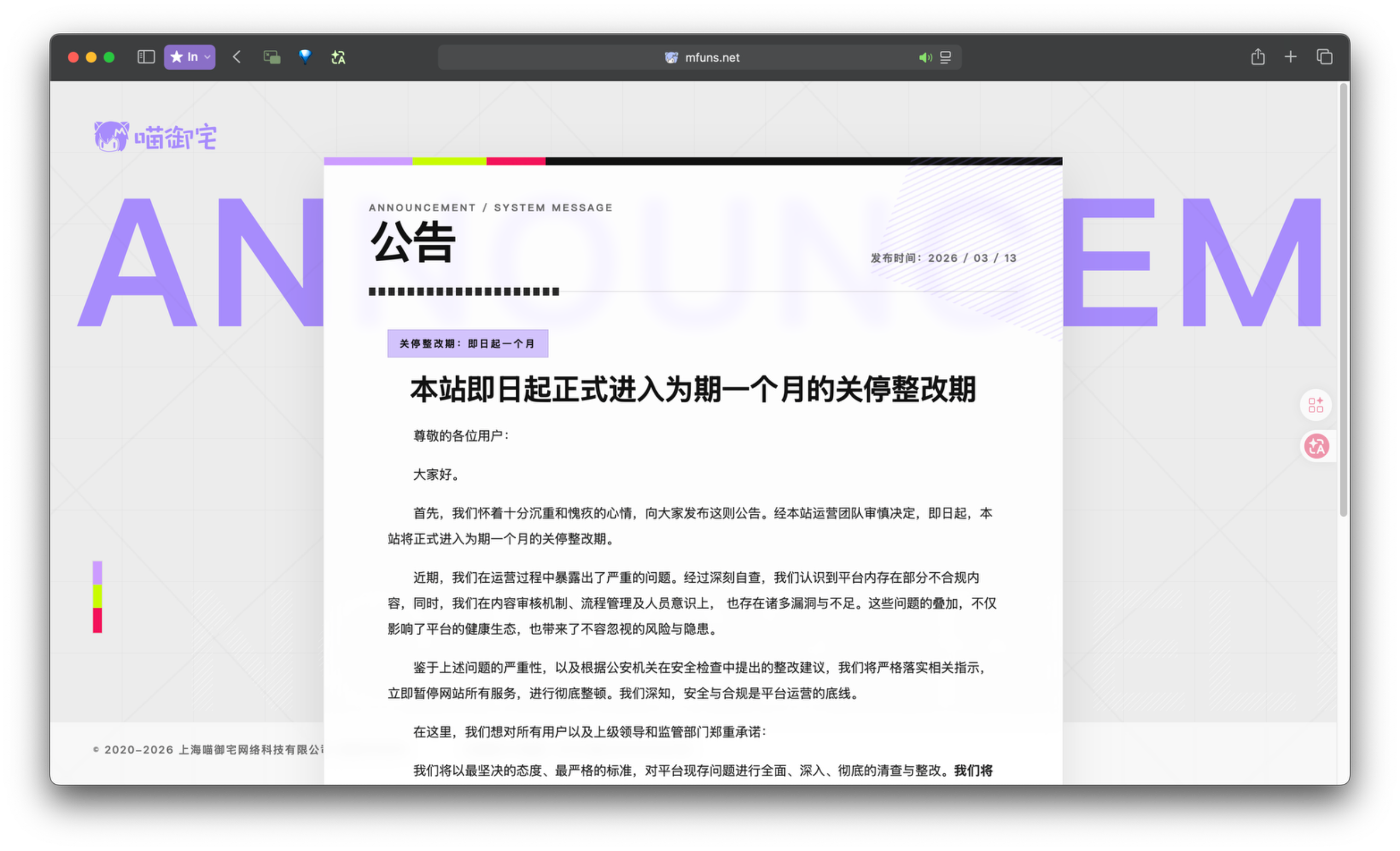
Task: Click the 关停整改期 purple notice tag
Action: coord(468,343)
